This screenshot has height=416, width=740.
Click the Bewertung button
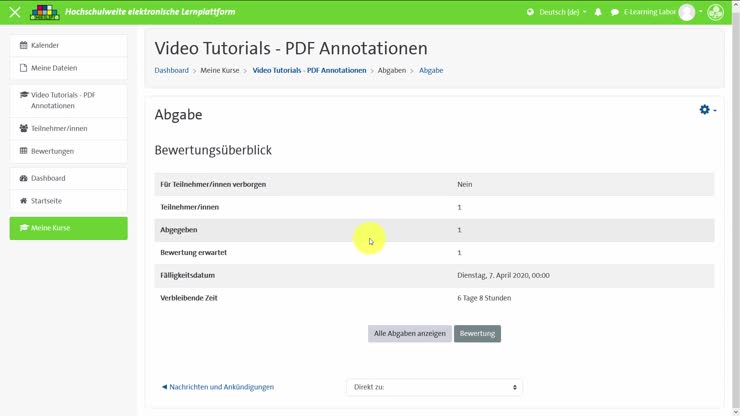click(477, 333)
